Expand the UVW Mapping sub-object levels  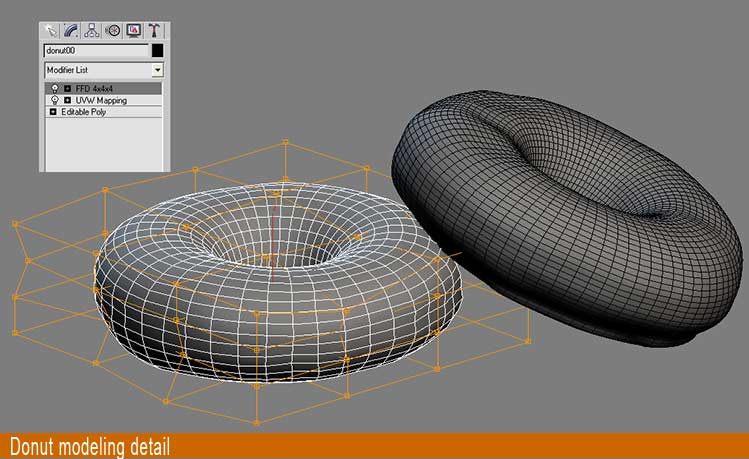[x=67, y=100]
